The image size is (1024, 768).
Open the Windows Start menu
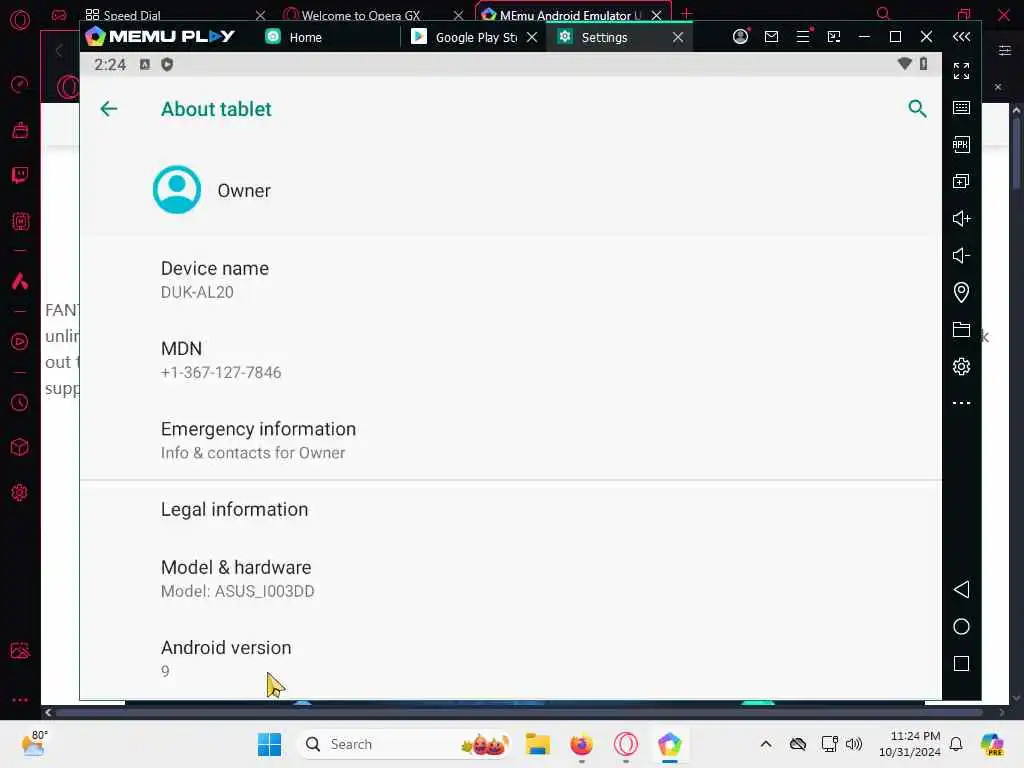tap(269, 744)
